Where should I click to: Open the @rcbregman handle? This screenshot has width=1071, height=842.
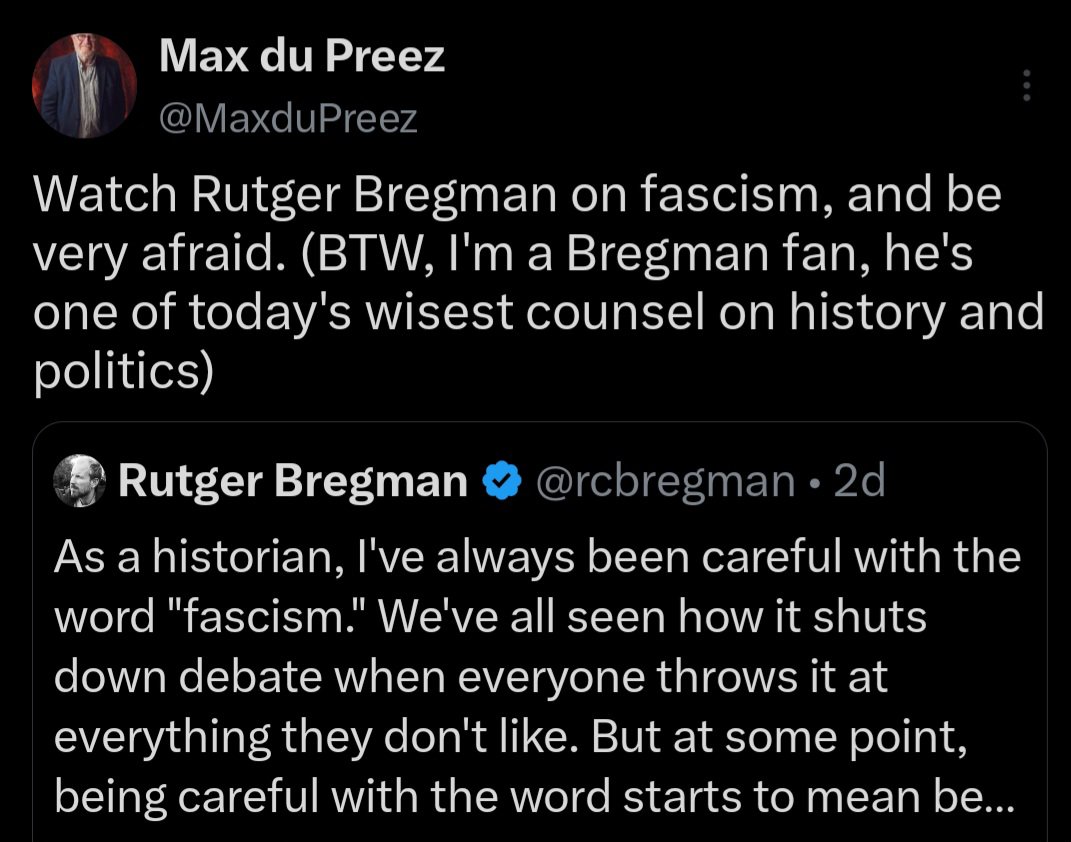point(667,483)
